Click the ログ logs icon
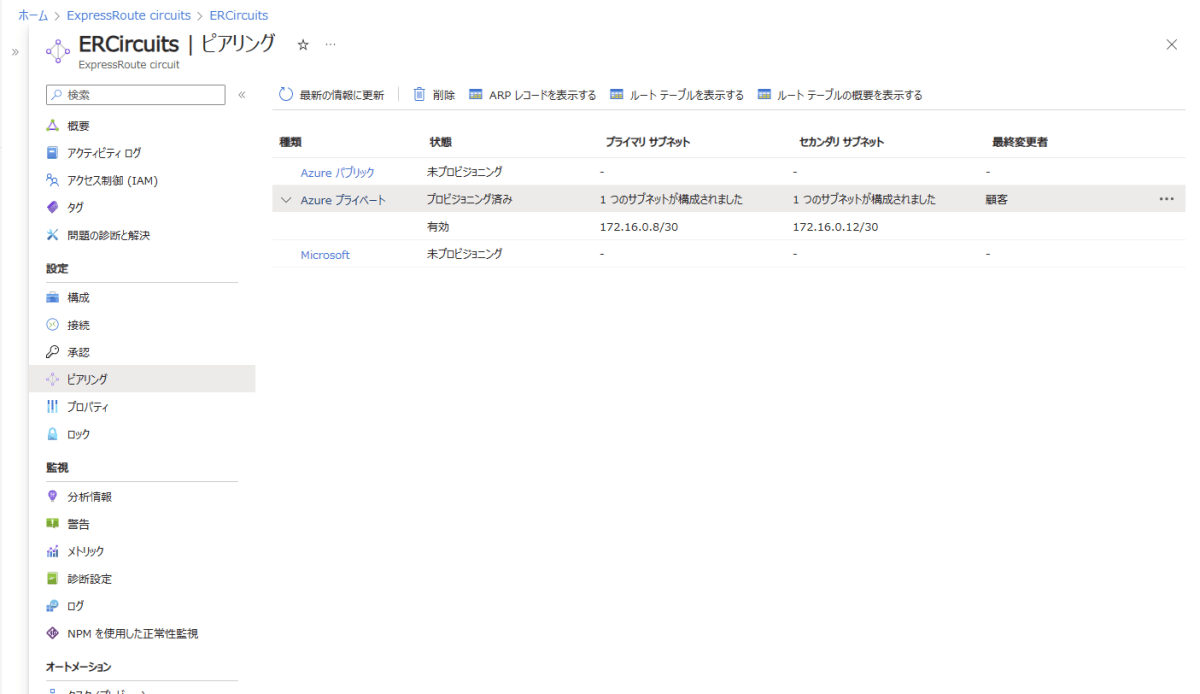The height and width of the screenshot is (694, 1200). [x=53, y=606]
